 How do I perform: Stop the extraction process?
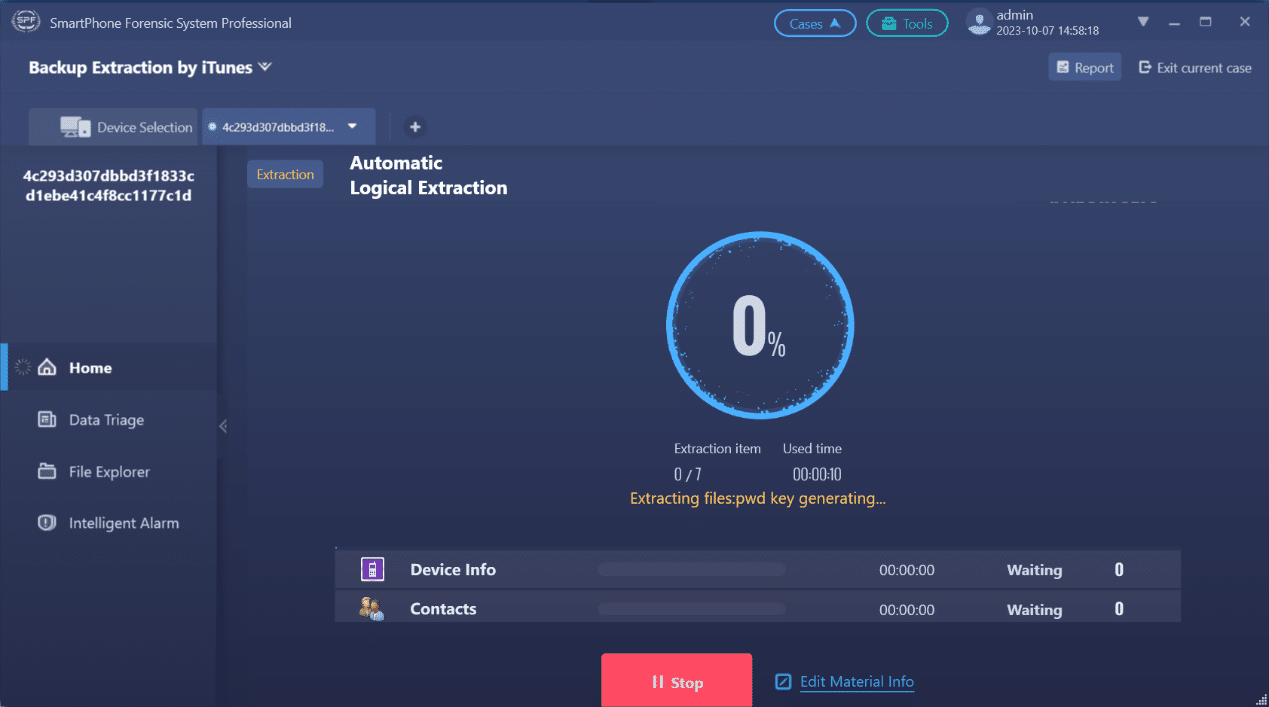click(x=676, y=681)
